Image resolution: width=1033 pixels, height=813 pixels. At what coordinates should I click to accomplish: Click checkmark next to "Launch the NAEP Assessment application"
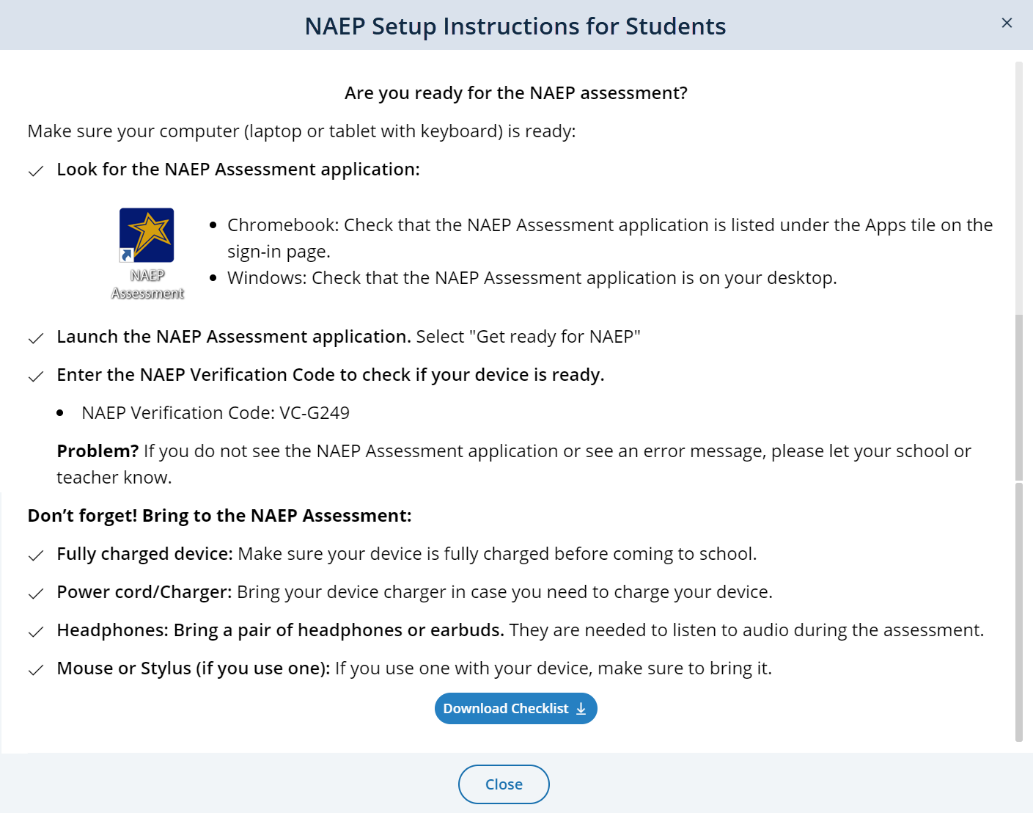coord(36,338)
